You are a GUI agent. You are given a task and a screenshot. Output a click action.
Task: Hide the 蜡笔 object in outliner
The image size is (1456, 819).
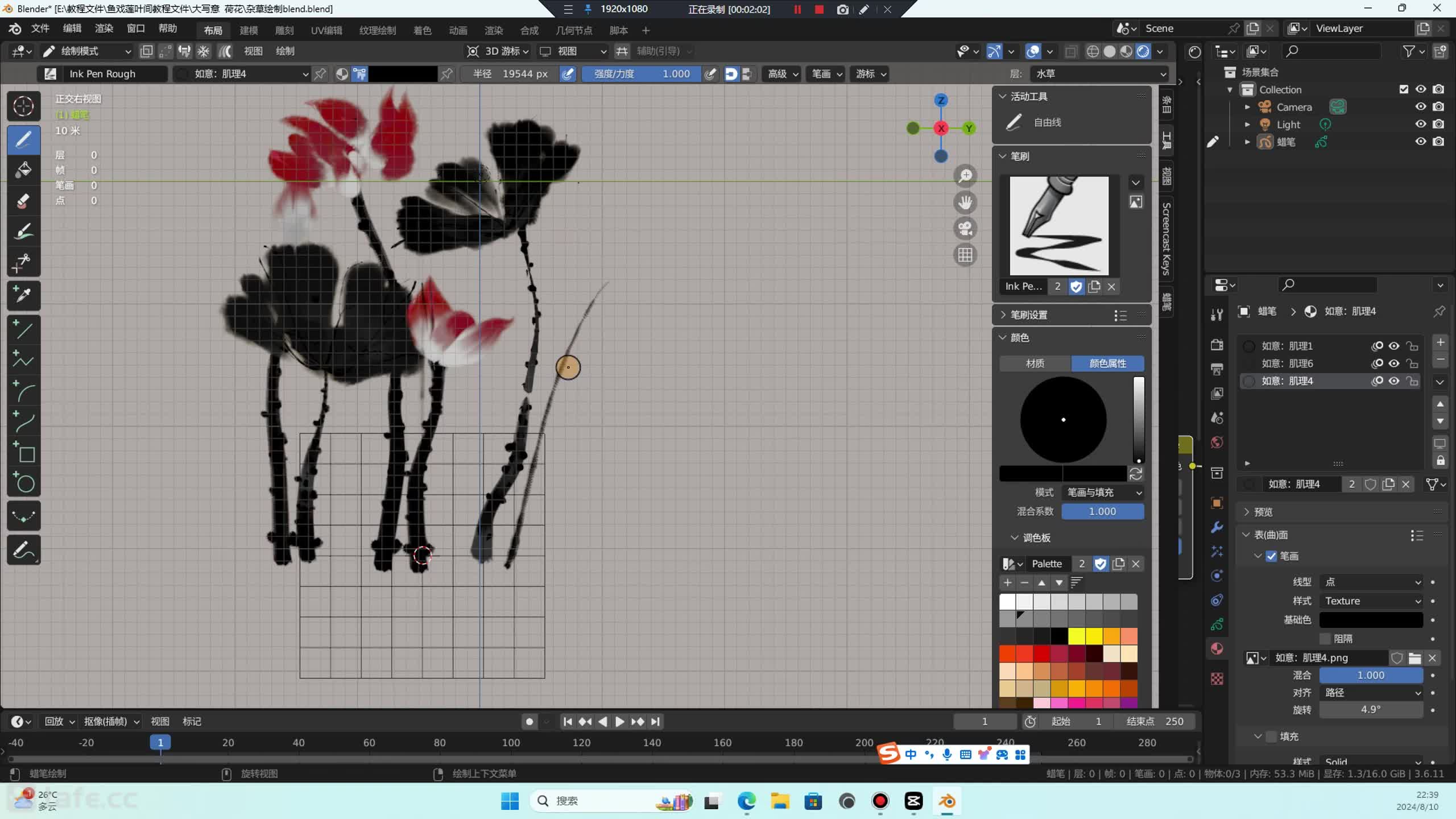click(x=1420, y=142)
